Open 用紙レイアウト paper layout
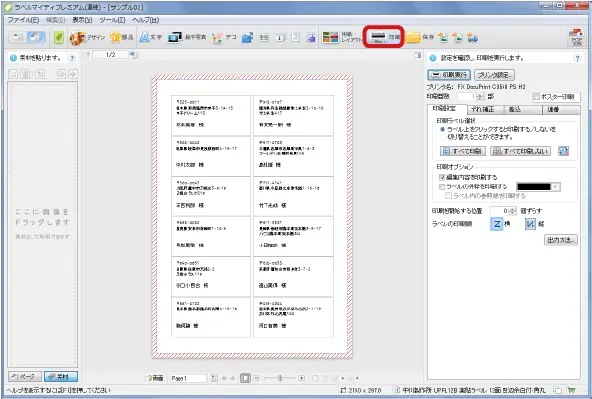The width and height of the screenshot is (592, 399). click(341, 37)
